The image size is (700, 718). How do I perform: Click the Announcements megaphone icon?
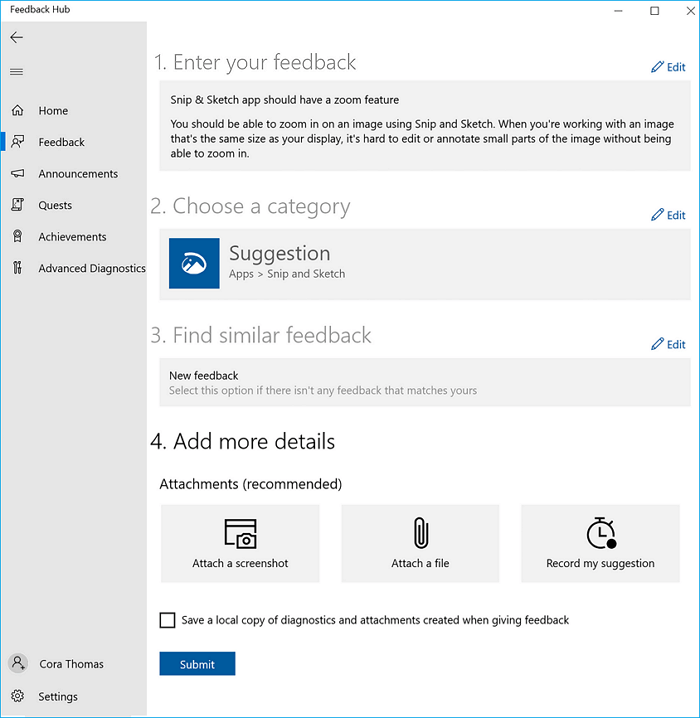click(x=17, y=174)
